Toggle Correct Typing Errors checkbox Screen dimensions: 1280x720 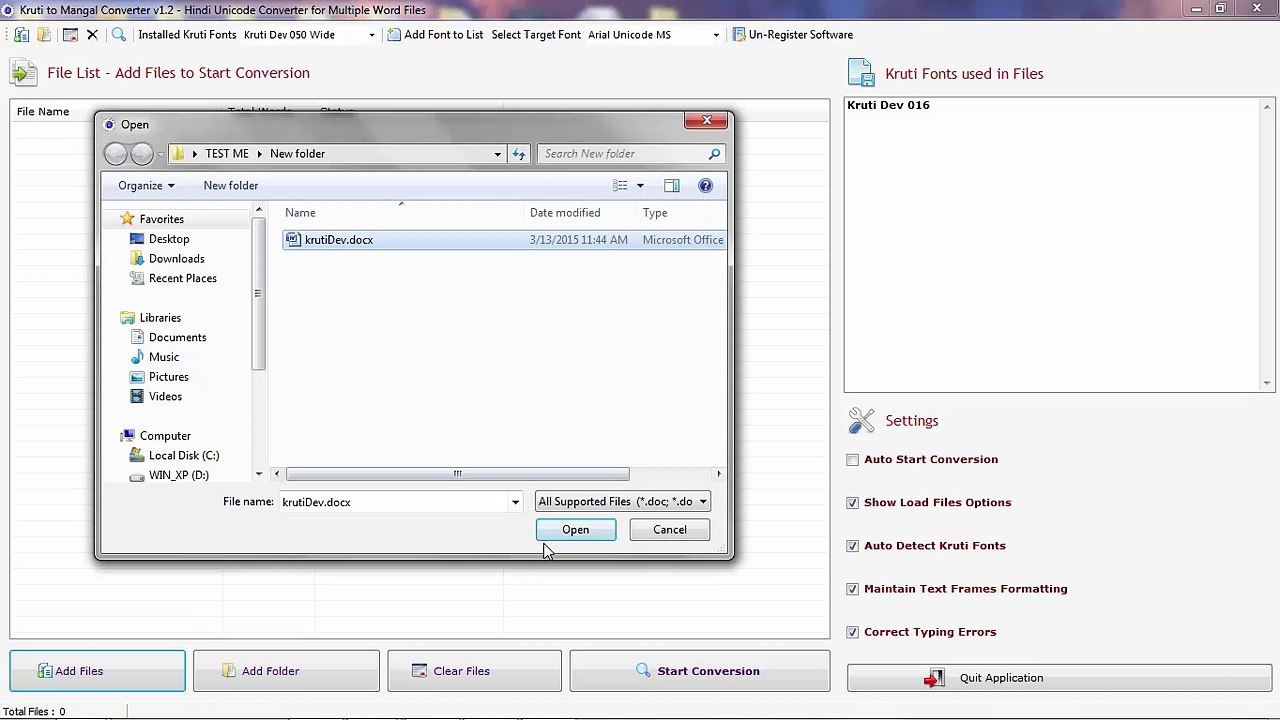pos(853,632)
